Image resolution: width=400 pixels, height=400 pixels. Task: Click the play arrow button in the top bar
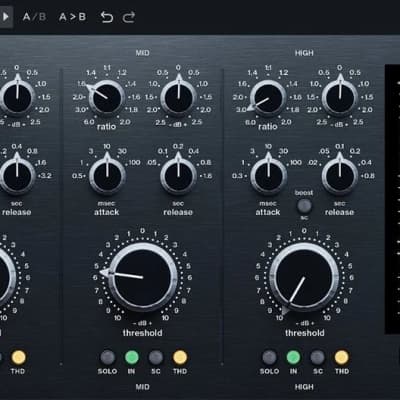click(6, 17)
